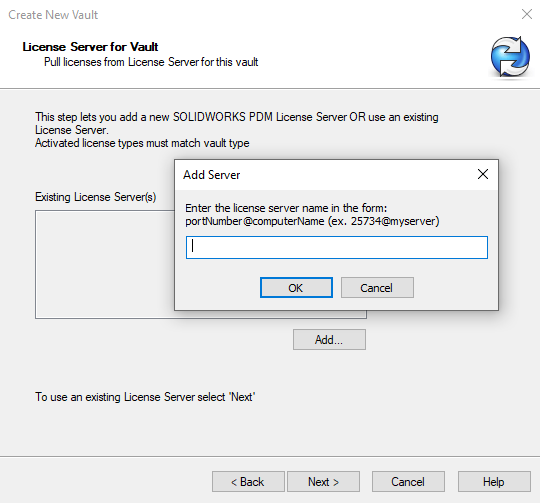This screenshot has height=503, width=540.
Task: Focus the license server name text box
Action: 336,247
